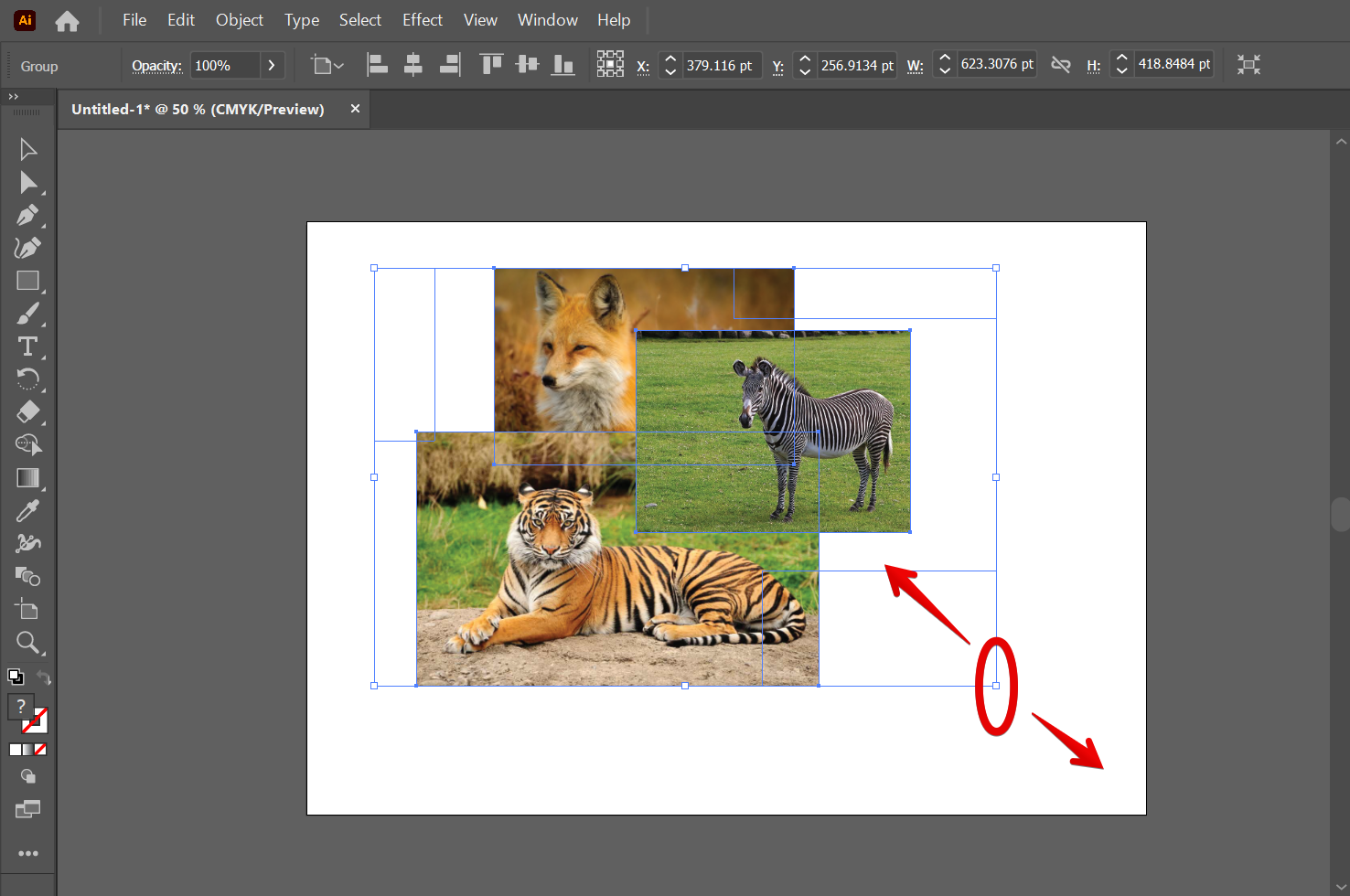Click the Horizontal Align Center icon
The image size is (1350, 896).
(x=413, y=65)
